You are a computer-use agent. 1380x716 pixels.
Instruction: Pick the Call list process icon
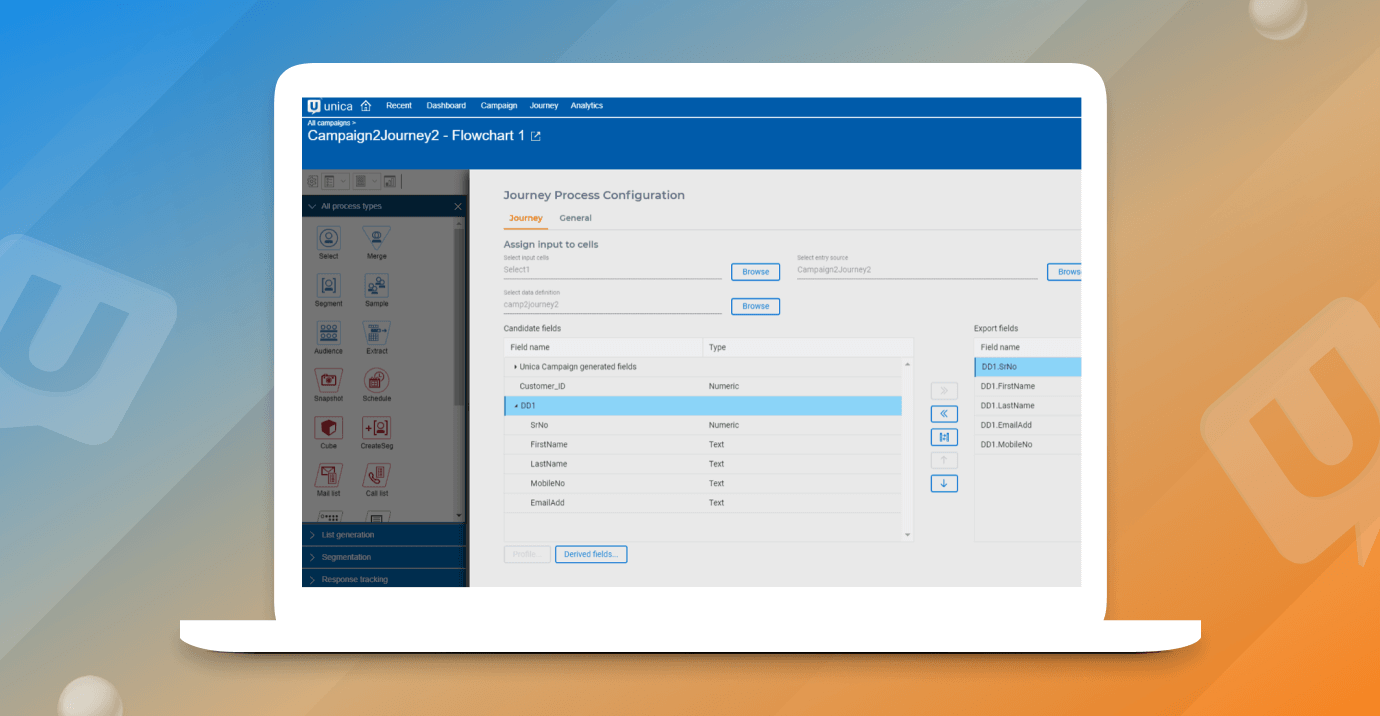click(376, 475)
